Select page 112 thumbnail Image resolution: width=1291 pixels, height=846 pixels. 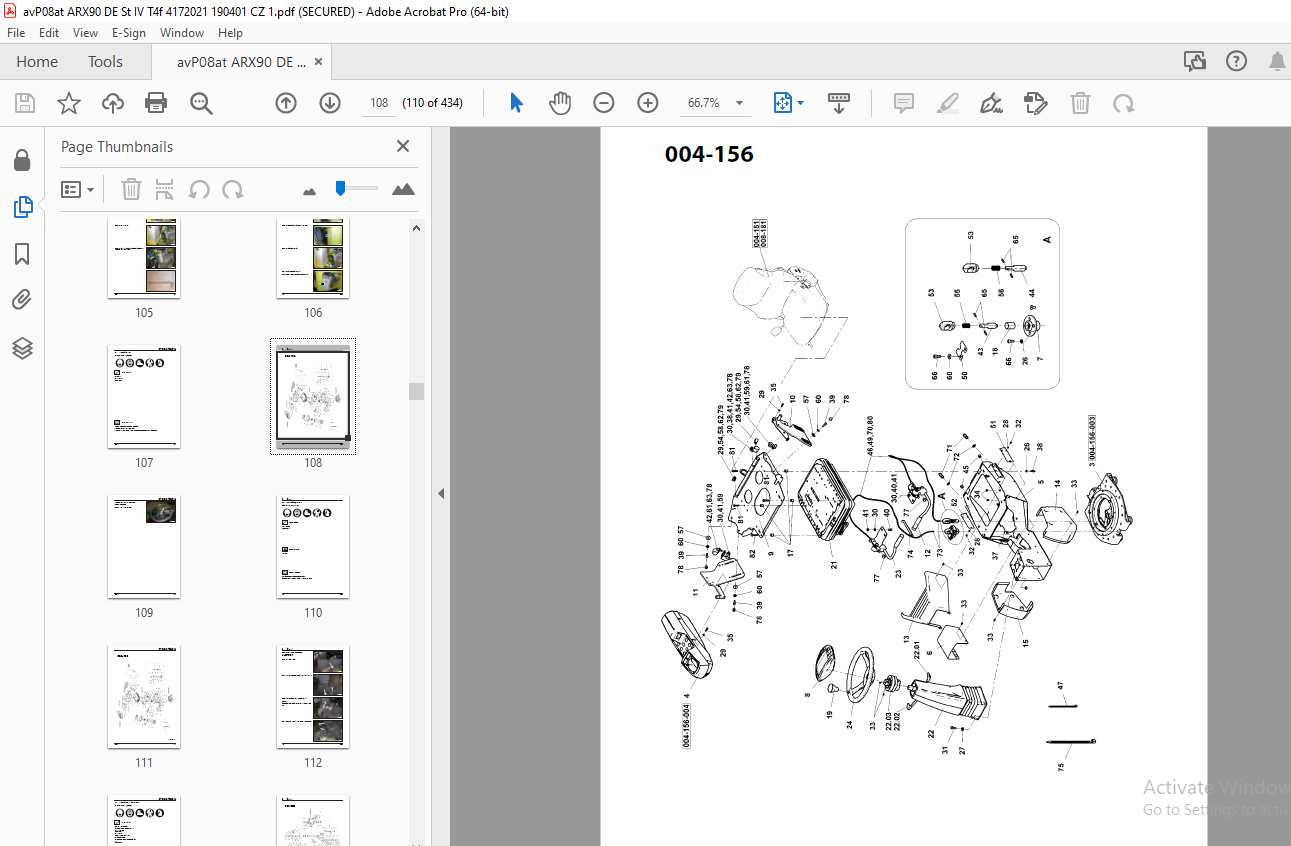pyautogui.click(x=313, y=697)
